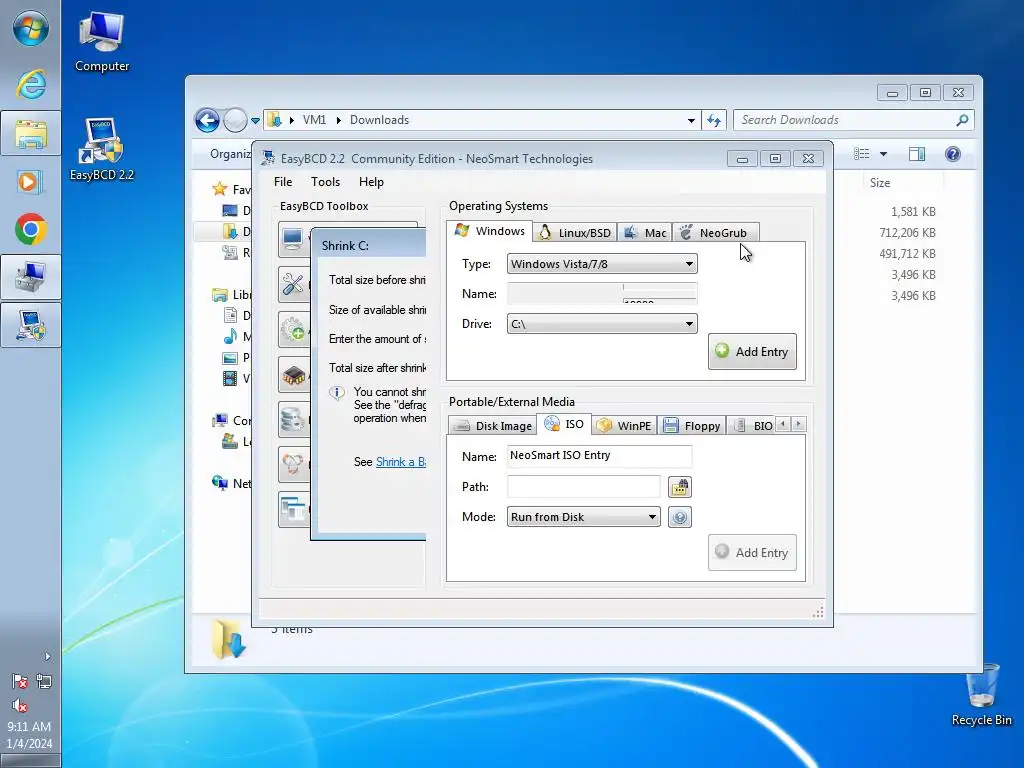This screenshot has width=1024, height=768.
Task: Switch to WinPE tab
Action: 624,426
